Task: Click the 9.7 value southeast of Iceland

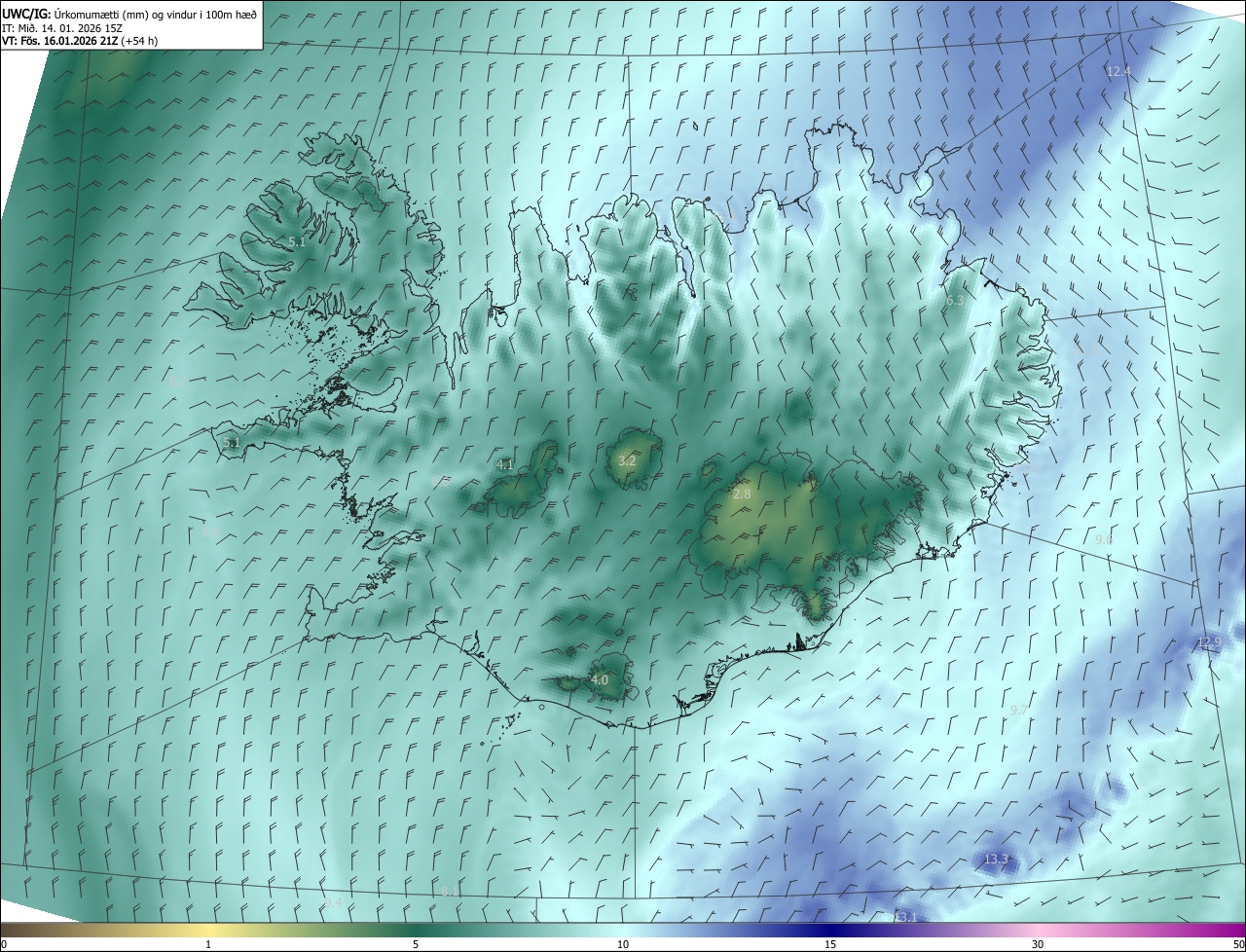Action: 1019,711
